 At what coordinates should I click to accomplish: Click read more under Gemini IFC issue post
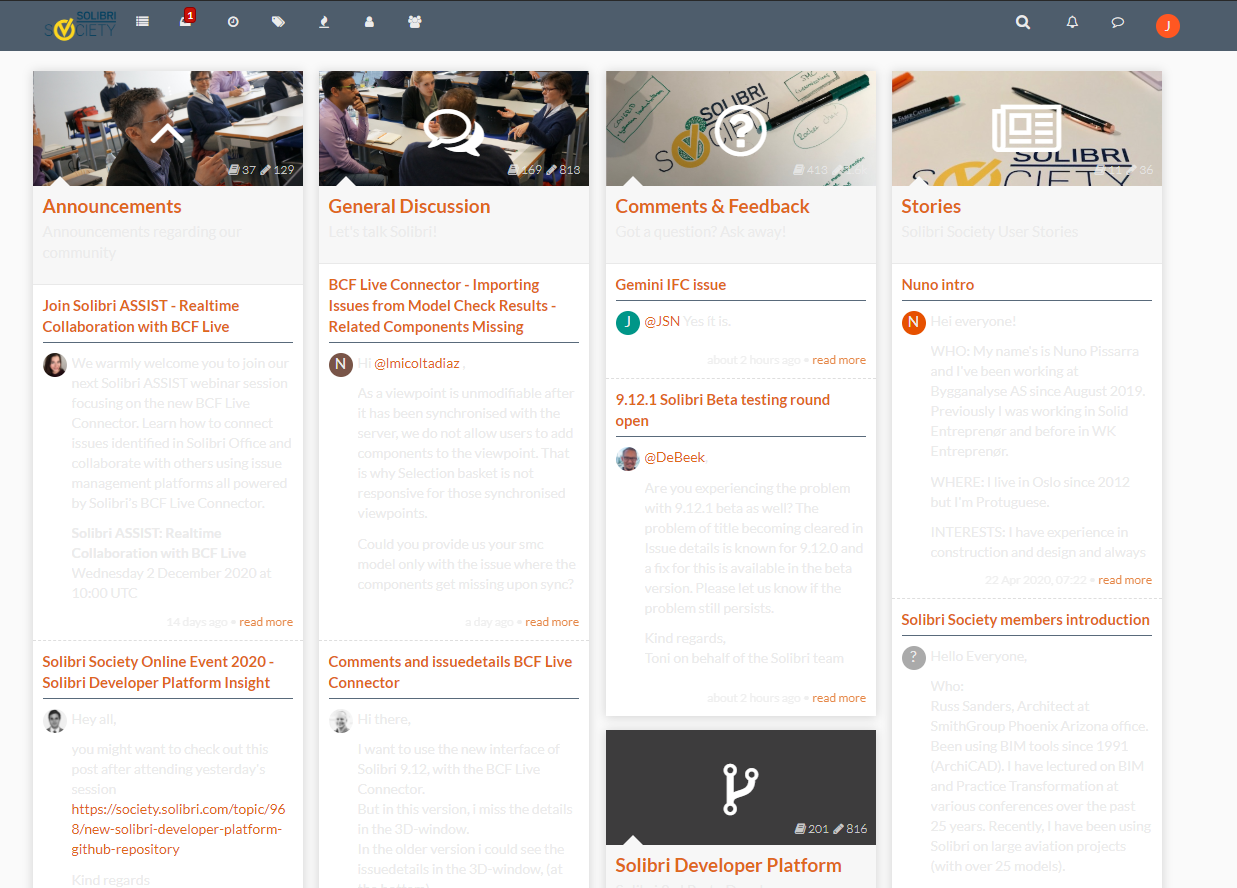coord(839,360)
